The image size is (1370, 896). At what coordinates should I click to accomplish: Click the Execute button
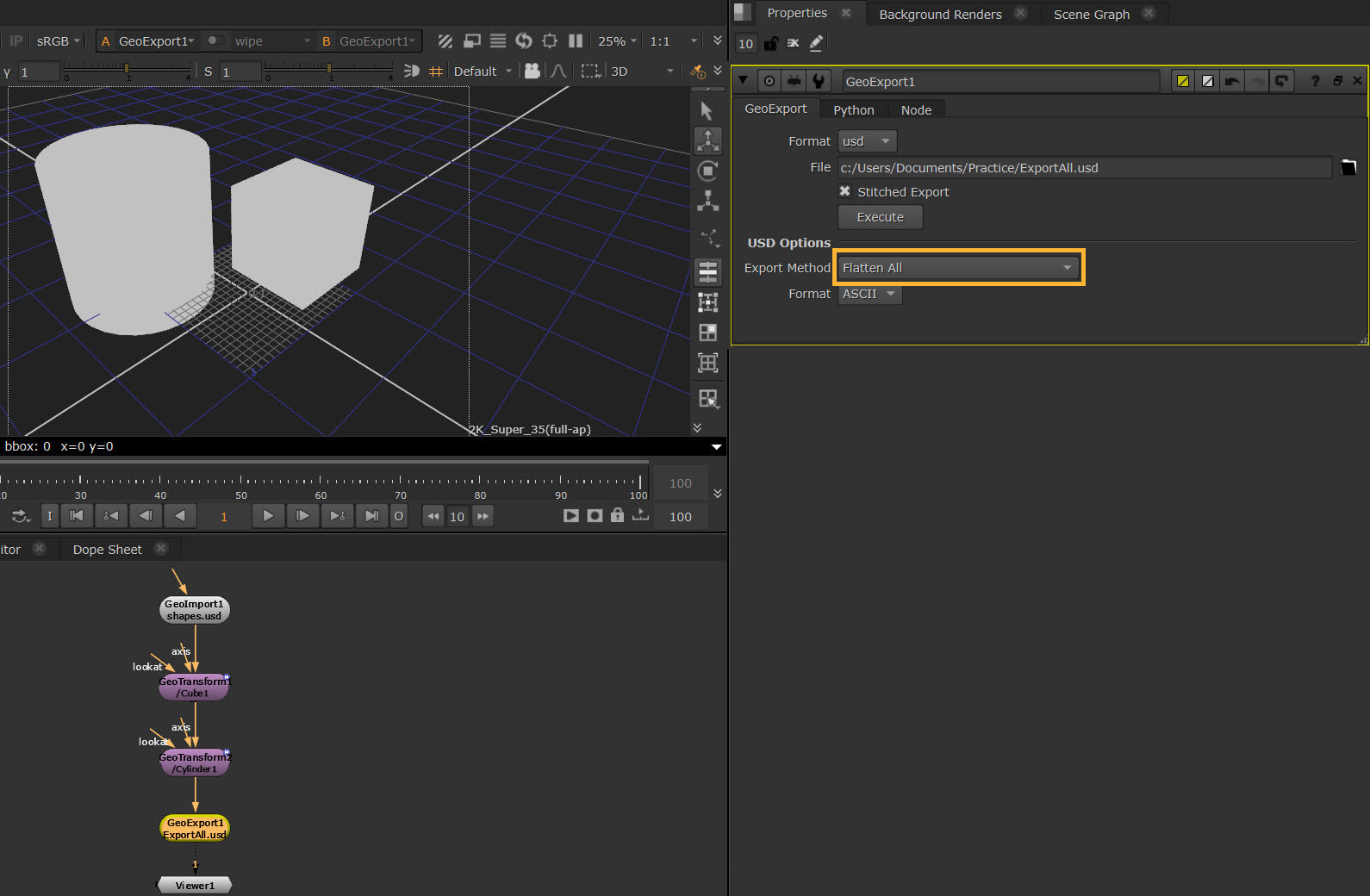pyautogui.click(x=880, y=217)
